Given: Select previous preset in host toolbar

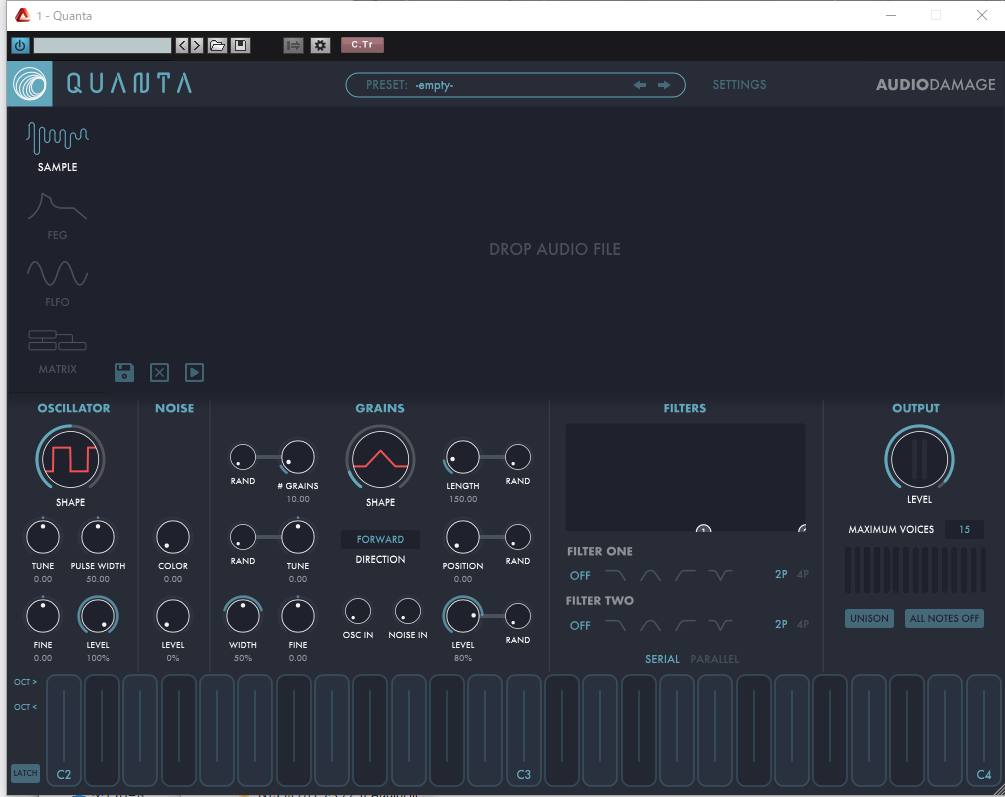Looking at the screenshot, I should point(183,46).
